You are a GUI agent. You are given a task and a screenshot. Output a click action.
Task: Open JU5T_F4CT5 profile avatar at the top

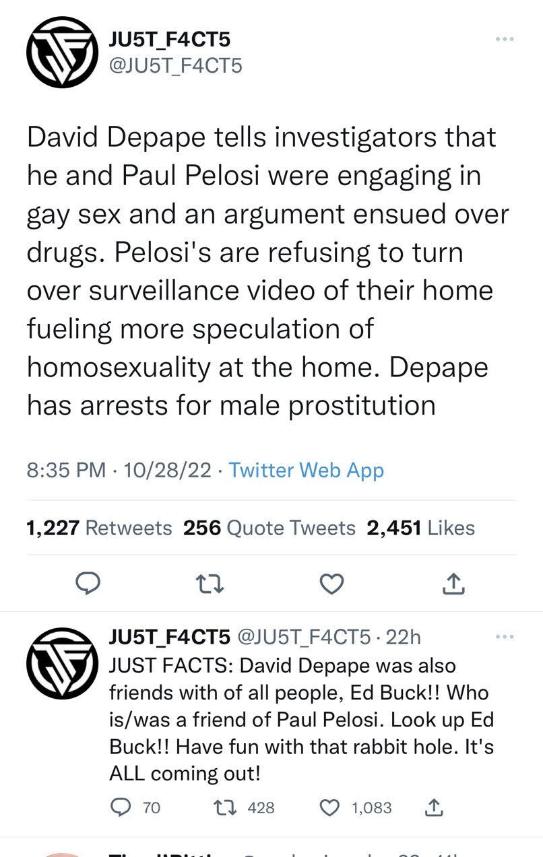[62, 52]
